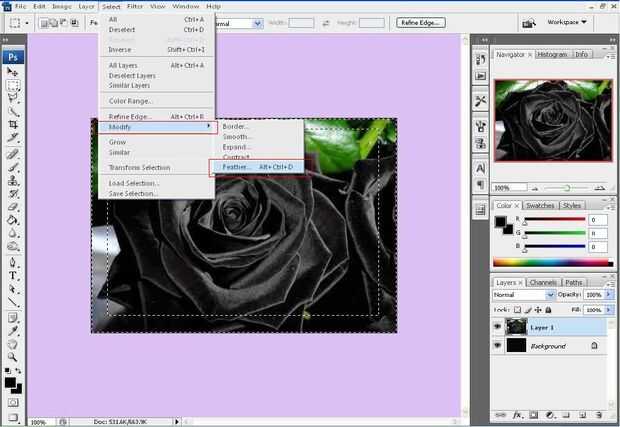Viewport: 620px width, 427px height.
Task: Open the Workspace dropdown
Action: click(x=568, y=22)
